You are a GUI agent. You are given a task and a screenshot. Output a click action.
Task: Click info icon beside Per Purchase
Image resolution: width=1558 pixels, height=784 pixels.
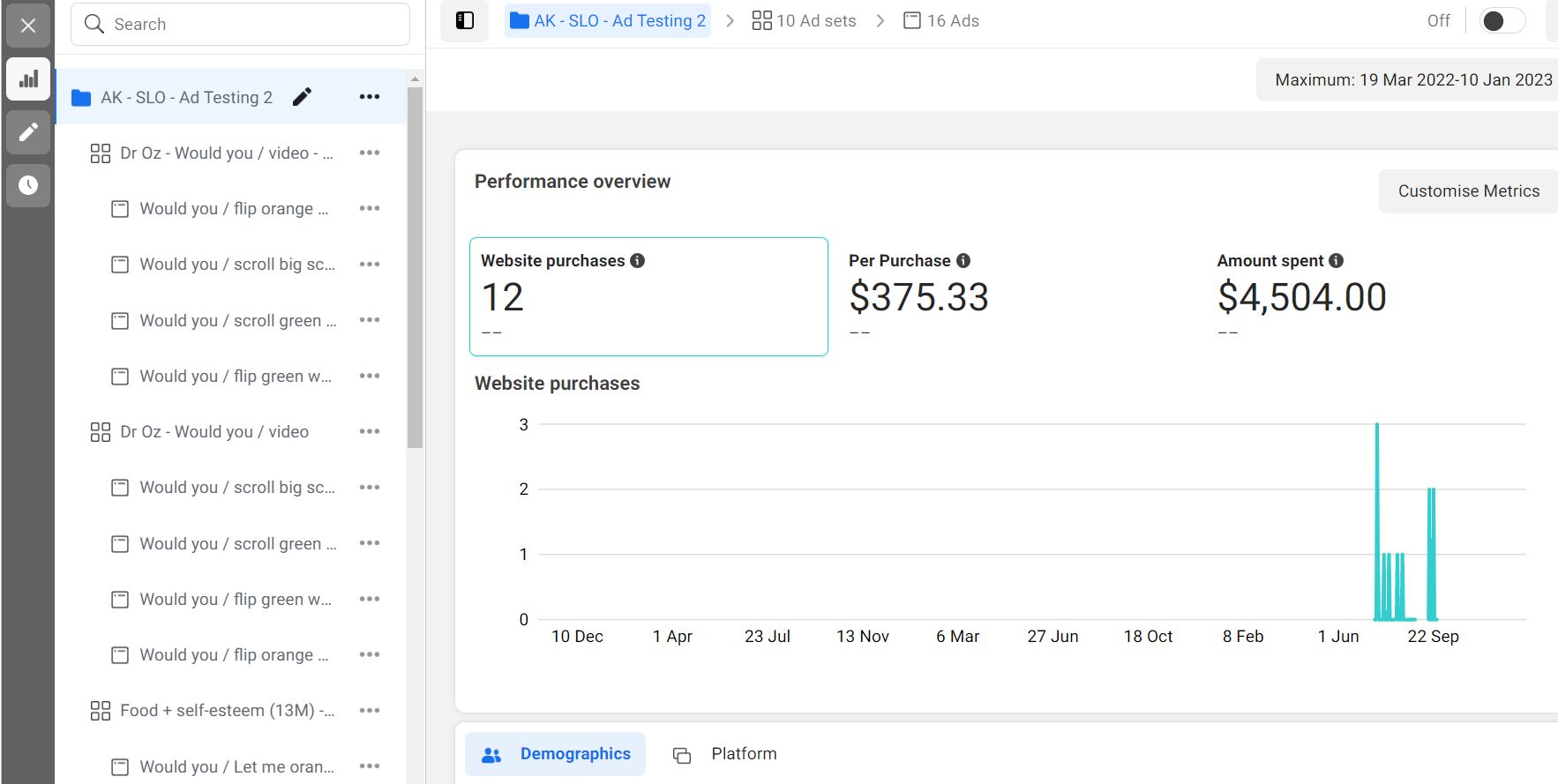point(963,261)
